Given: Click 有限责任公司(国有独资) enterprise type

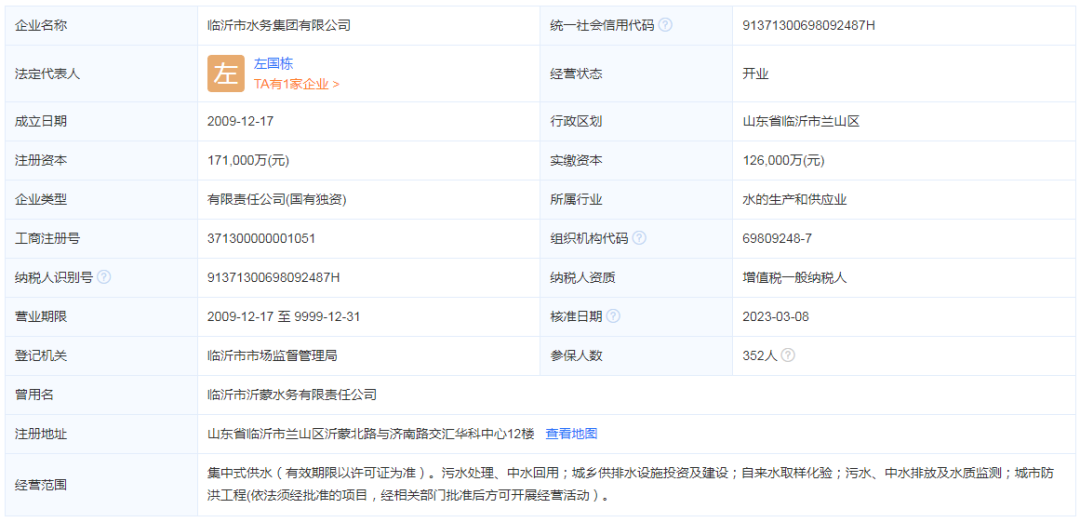Looking at the screenshot, I should (x=276, y=200).
